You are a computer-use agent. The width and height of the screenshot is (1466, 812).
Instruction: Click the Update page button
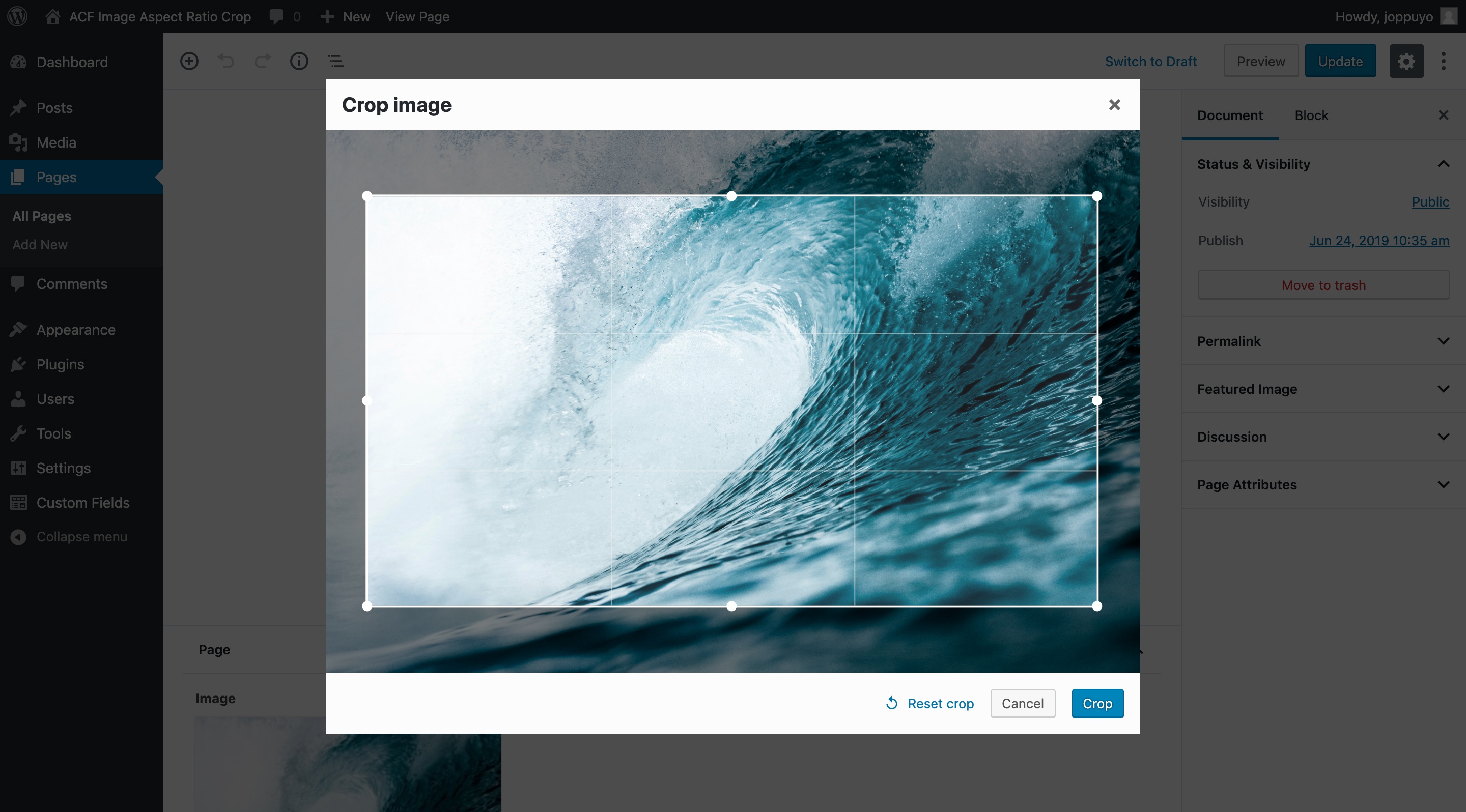coord(1341,61)
